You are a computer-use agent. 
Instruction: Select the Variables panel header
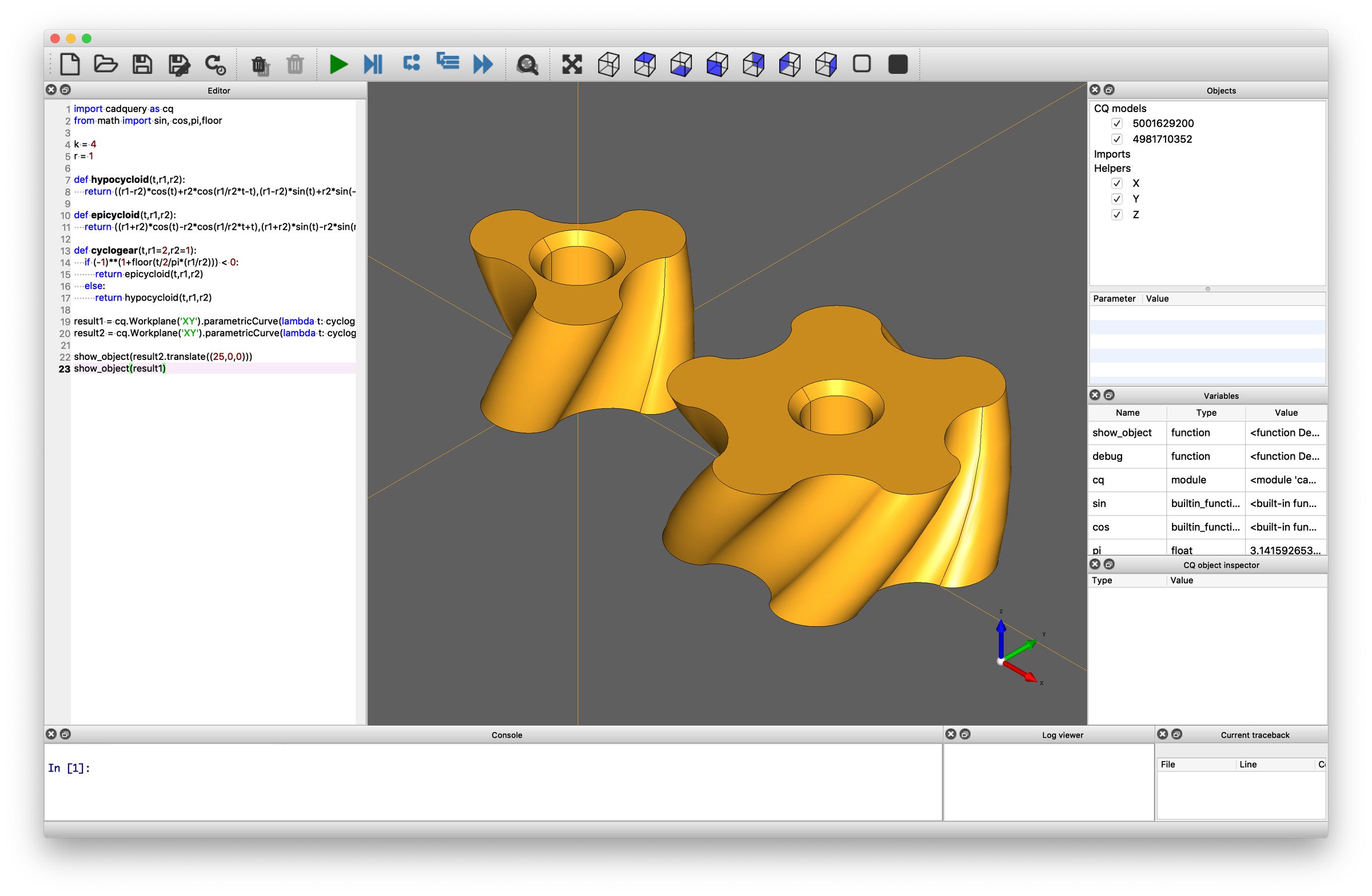(x=1222, y=395)
